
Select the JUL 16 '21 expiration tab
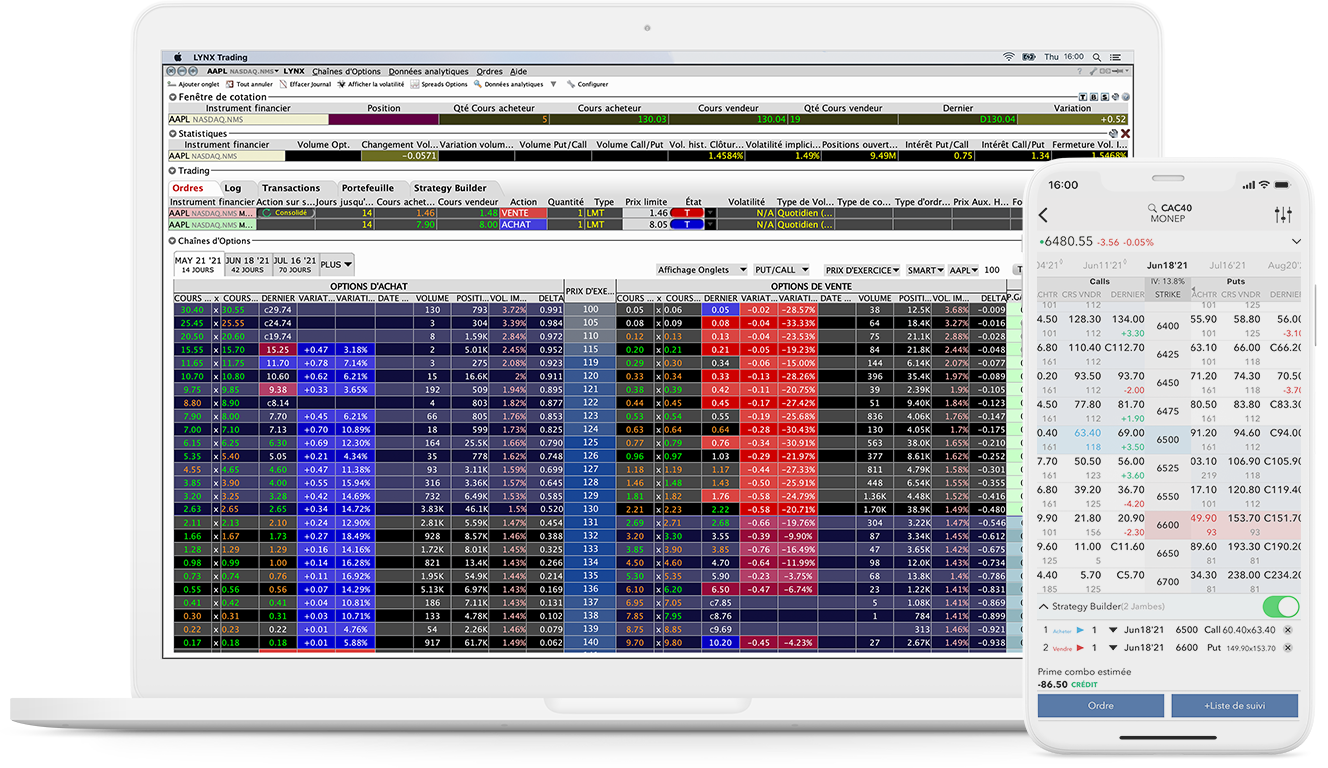pyautogui.click(x=294, y=265)
